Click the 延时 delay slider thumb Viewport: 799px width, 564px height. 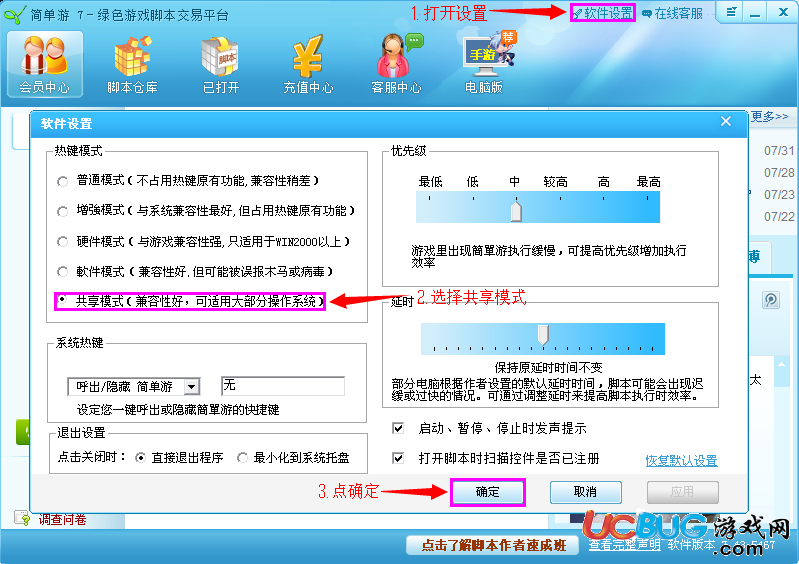pos(543,335)
